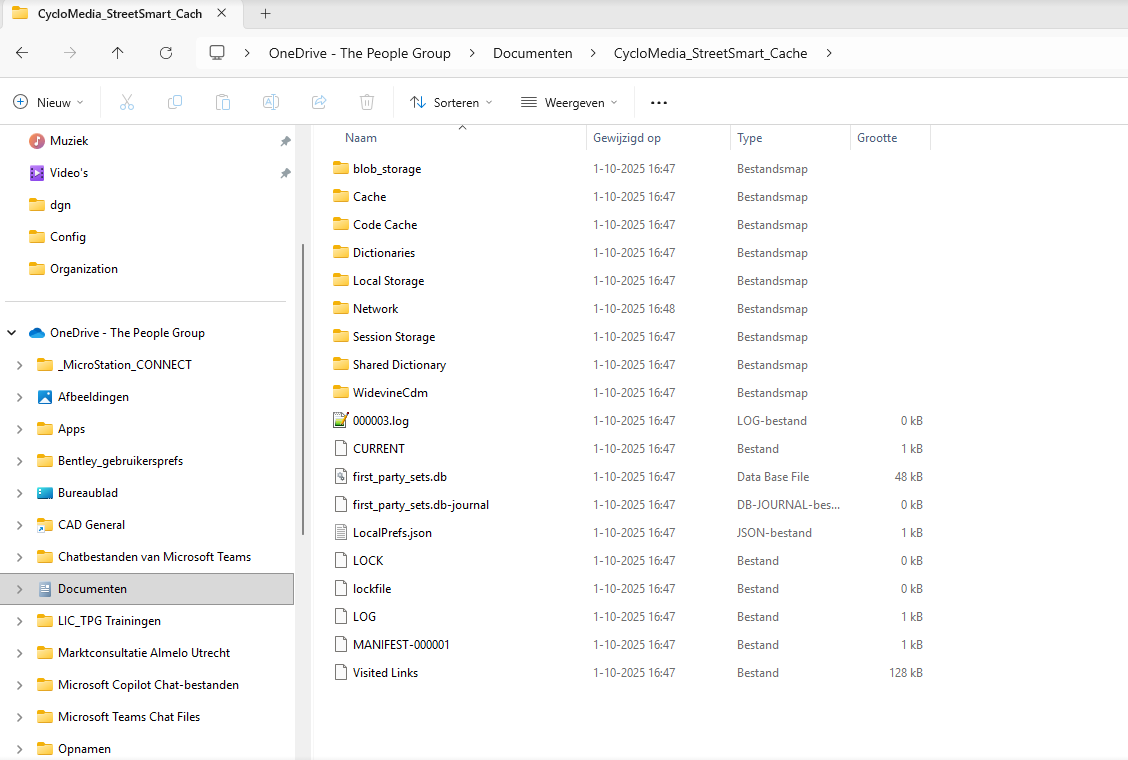Select the Local Storage folder
The width and height of the screenshot is (1128, 760).
[x=388, y=281]
